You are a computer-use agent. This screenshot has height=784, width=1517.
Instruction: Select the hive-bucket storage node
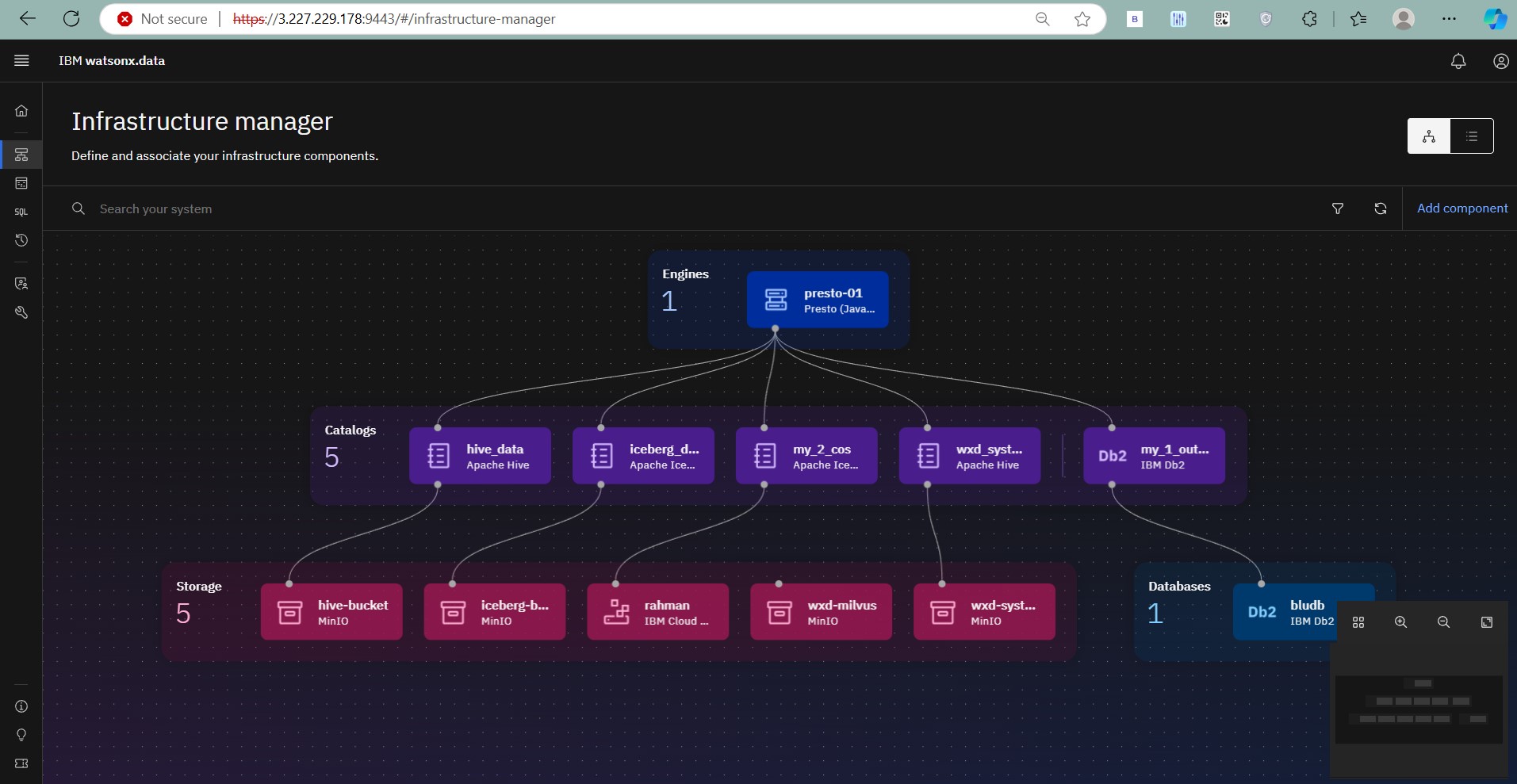(331, 612)
